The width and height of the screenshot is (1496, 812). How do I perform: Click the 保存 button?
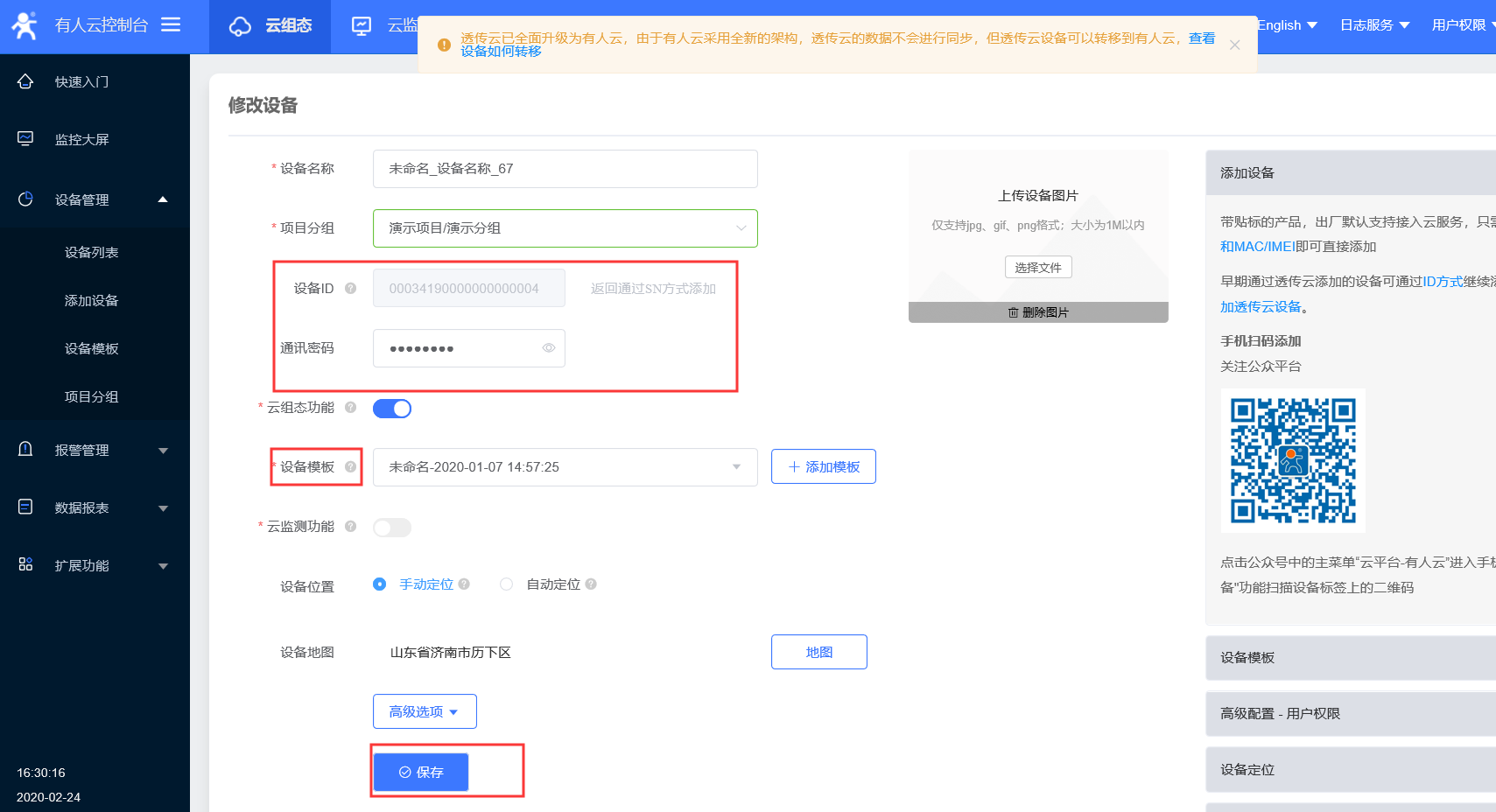pyautogui.click(x=421, y=772)
